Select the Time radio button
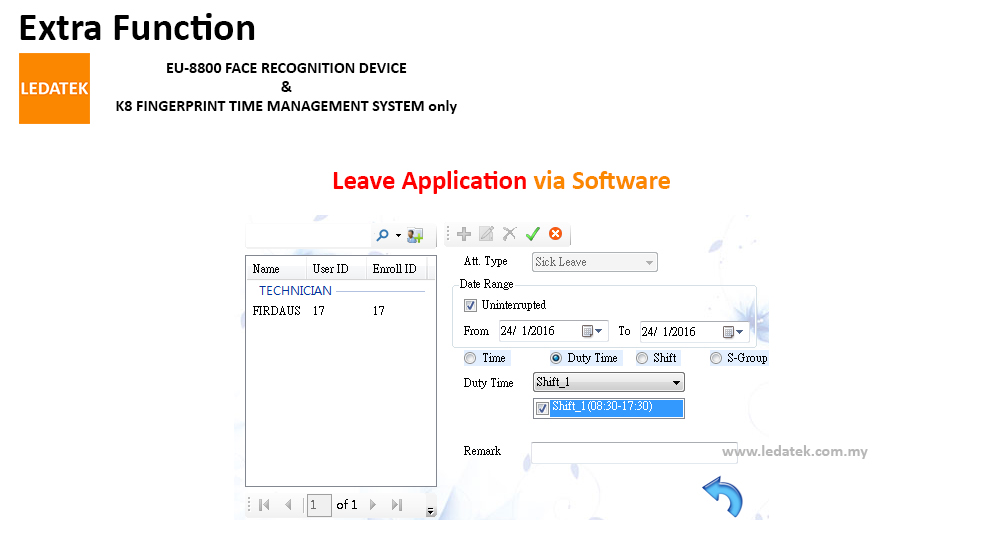1000x548 pixels. pos(470,359)
